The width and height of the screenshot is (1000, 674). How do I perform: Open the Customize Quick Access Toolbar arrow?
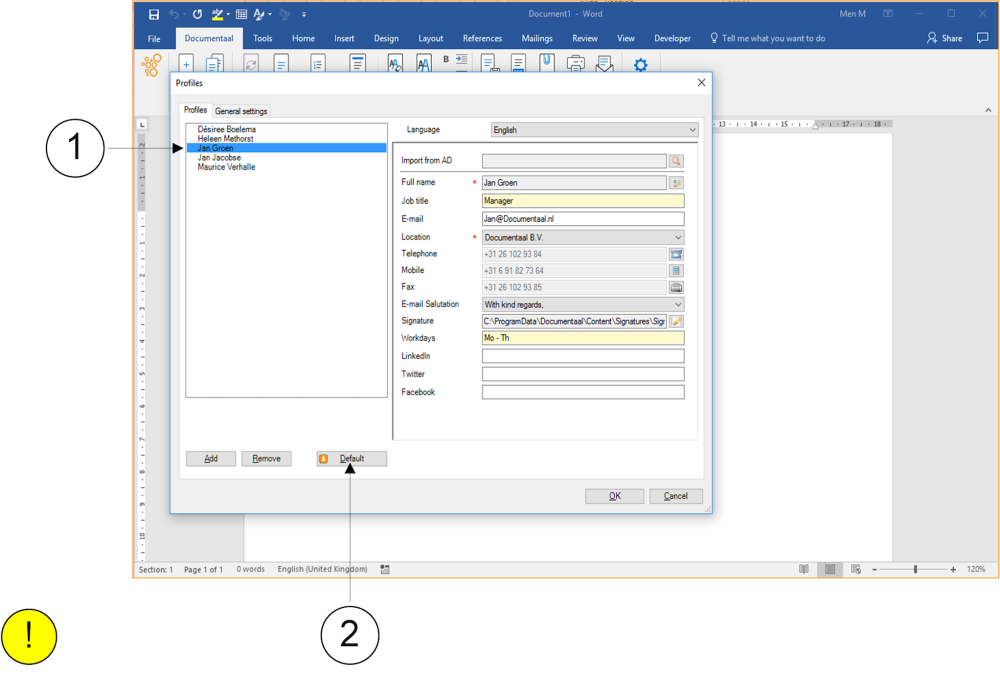tap(304, 14)
